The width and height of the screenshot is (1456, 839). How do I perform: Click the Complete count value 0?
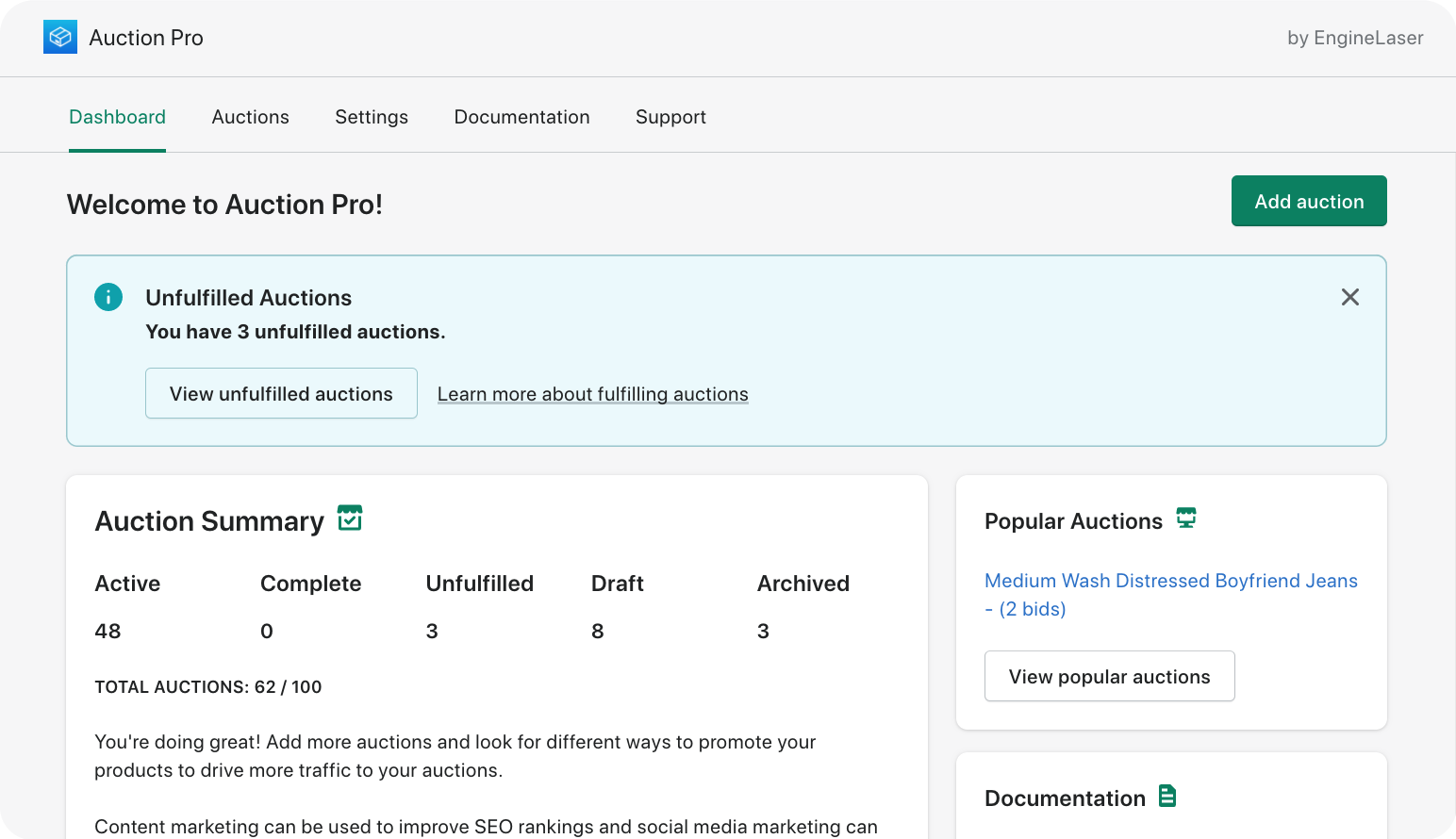(x=267, y=631)
